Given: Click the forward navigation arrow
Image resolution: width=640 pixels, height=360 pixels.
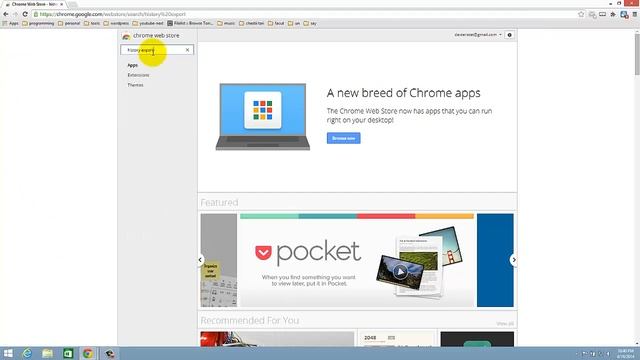Looking at the screenshot, I should click(15, 14).
